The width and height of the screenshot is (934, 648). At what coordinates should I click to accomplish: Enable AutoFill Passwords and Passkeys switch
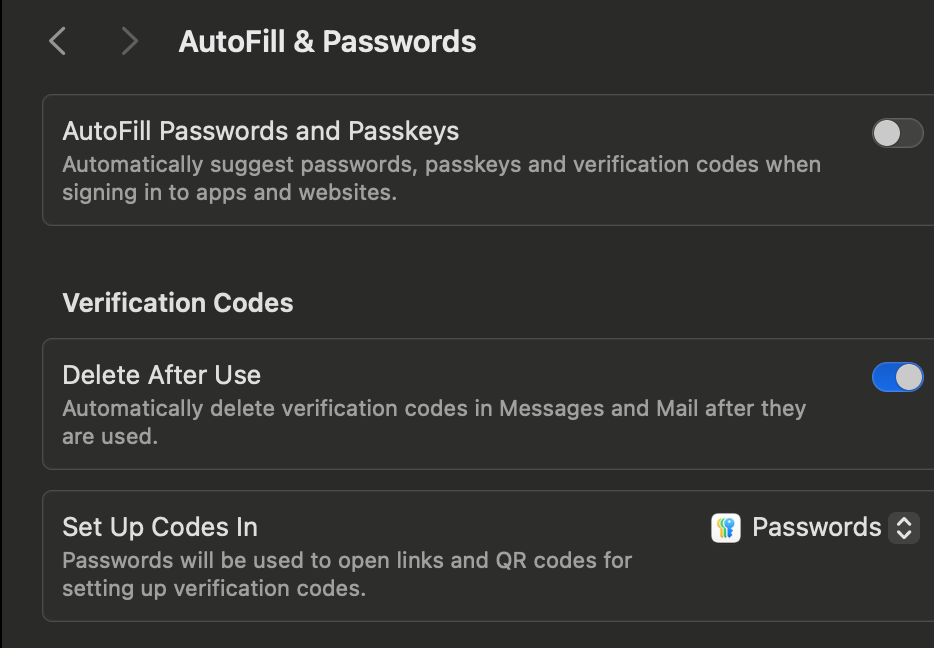coord(897,133)
